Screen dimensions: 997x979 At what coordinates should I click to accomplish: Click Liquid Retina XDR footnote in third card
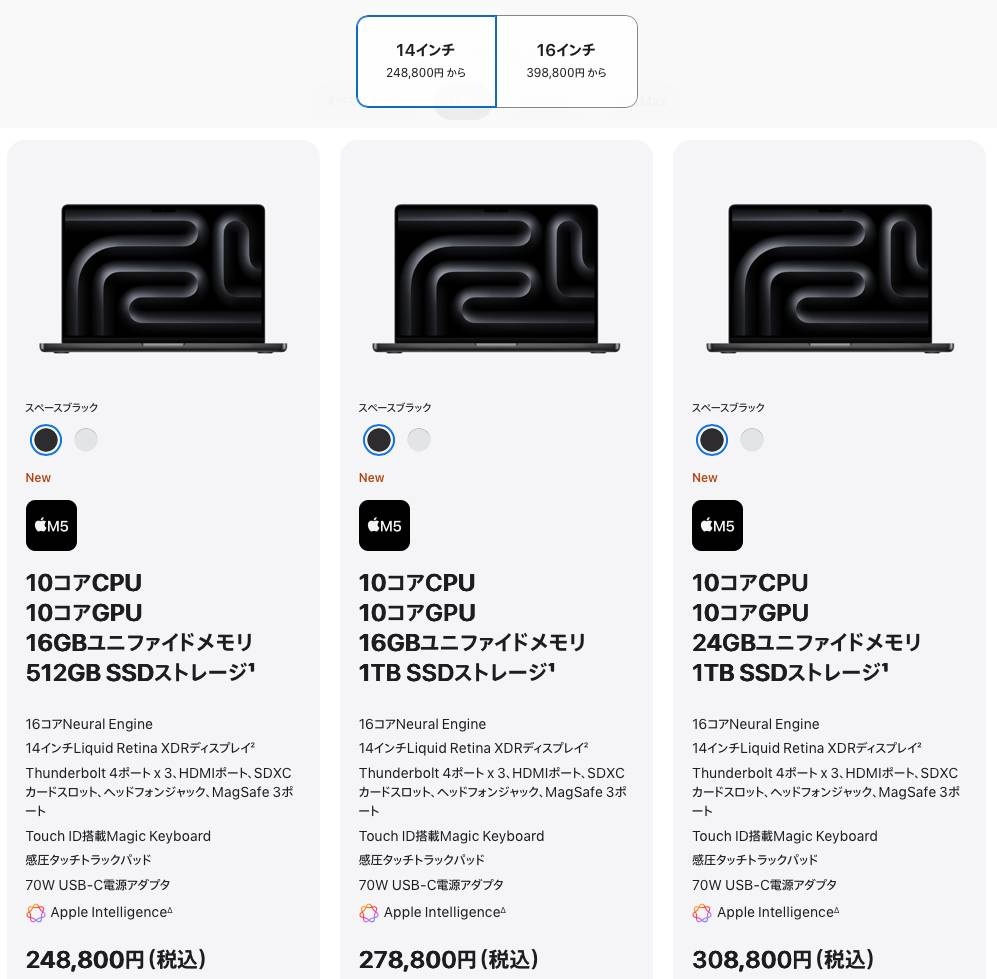pos(919,744)
